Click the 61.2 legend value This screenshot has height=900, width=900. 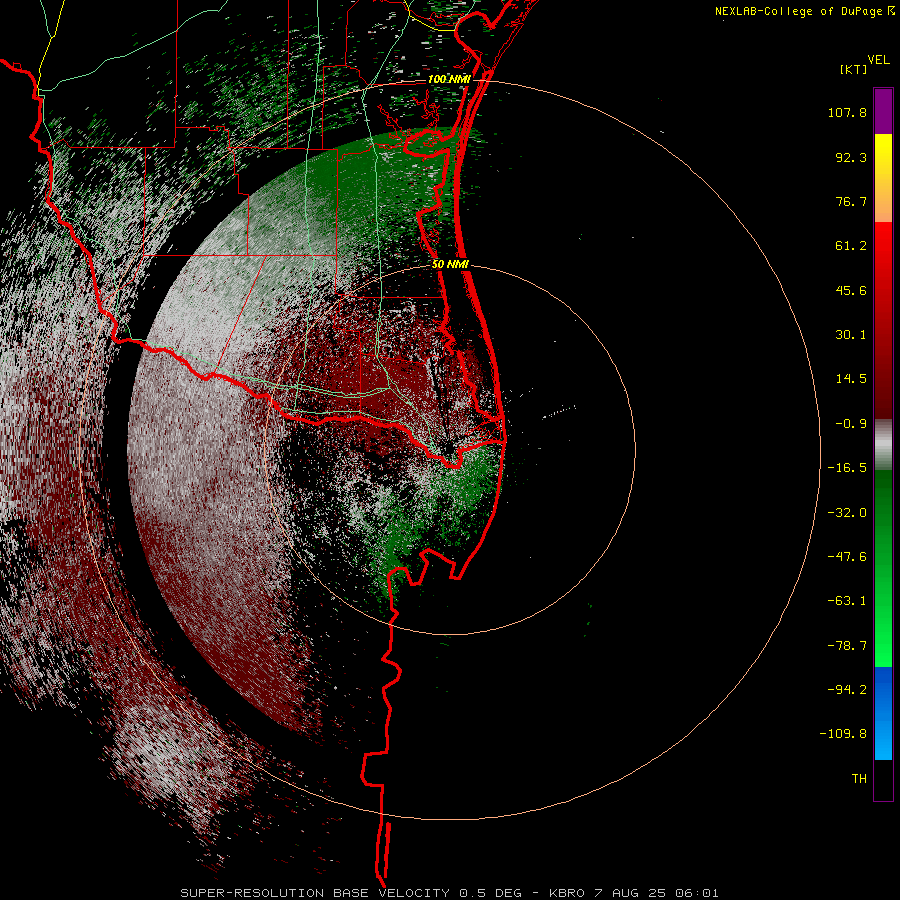click(851, 246)
